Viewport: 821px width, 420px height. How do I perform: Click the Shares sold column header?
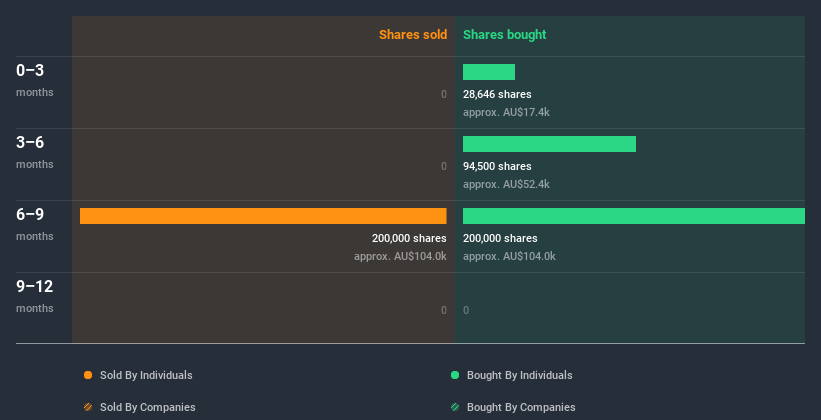point(413,35)
